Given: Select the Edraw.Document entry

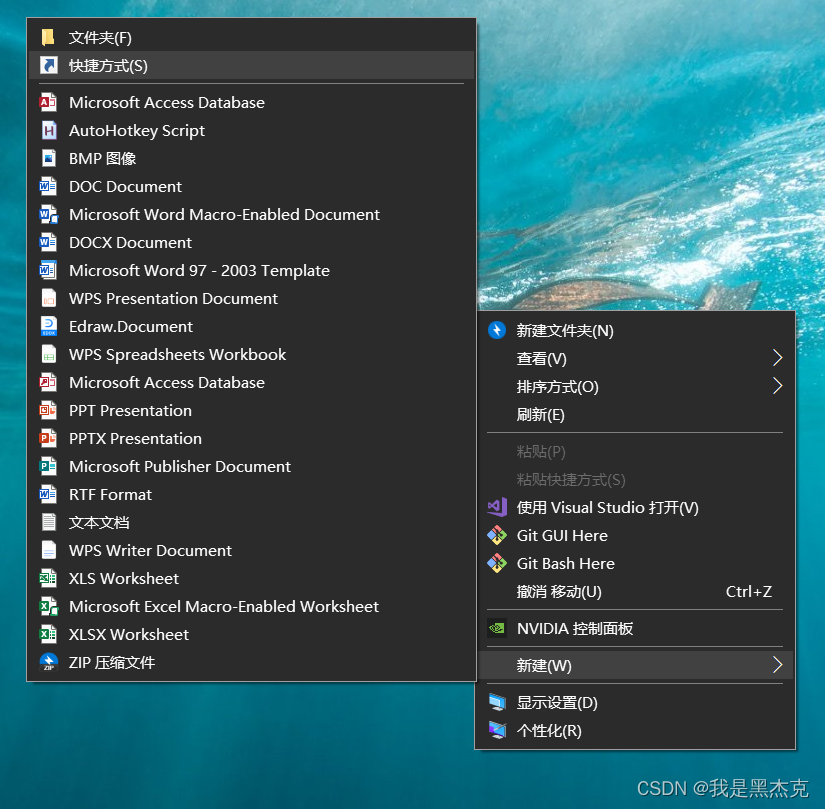Looking at the screenshot, I should (251, 326).
